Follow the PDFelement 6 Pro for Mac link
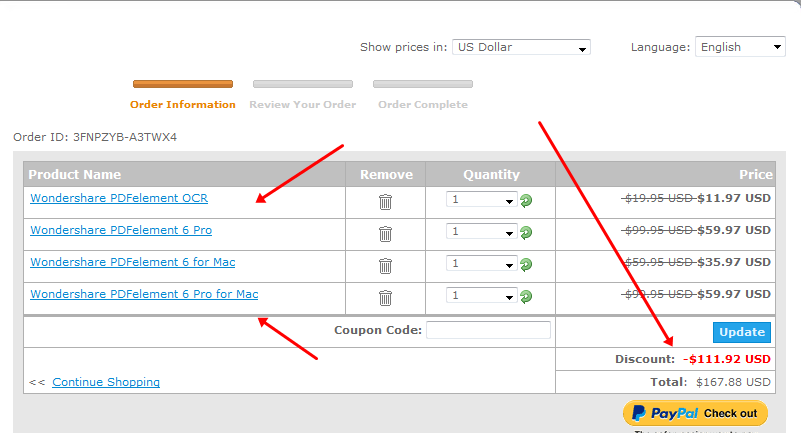Viewport: 801px width, 433px height. tap(144, 294)
